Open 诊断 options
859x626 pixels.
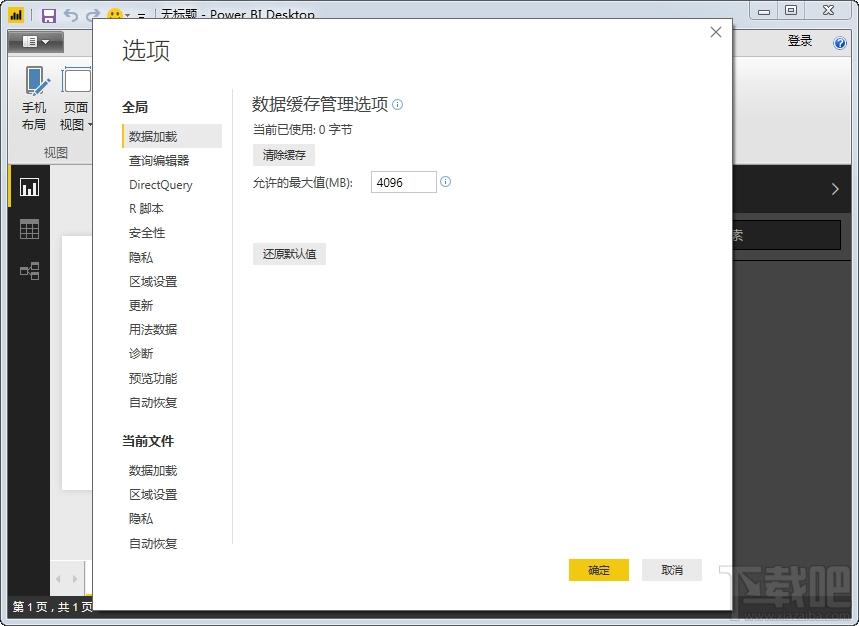[x=141, y=353]
